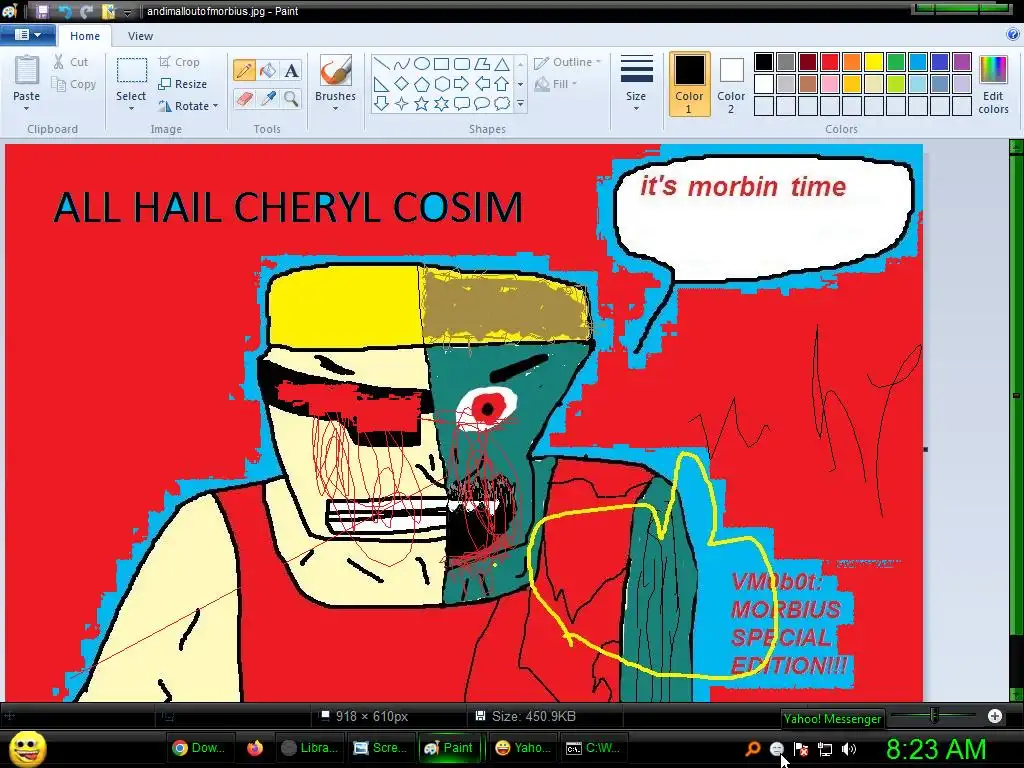1024x768 pixels.
Task: Click the zoom in plus button
Action: [x=995, y=716]
